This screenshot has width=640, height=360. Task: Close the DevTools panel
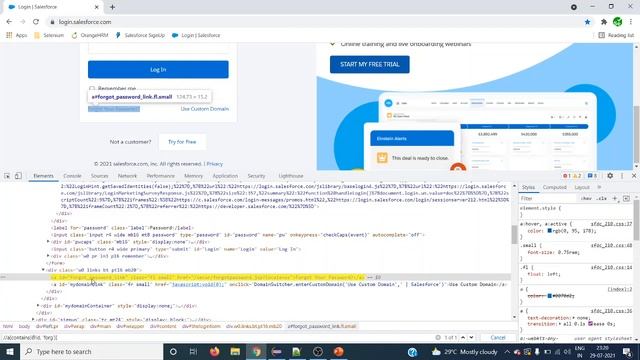pyautogui.click(x=634, y=176)
